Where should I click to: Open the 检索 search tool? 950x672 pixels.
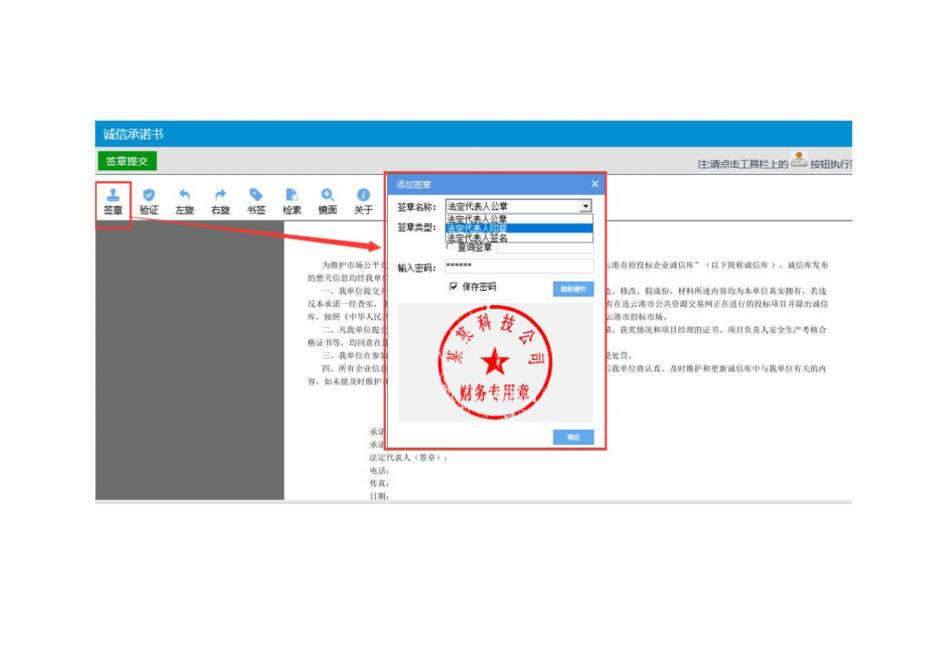pos(291,195)
